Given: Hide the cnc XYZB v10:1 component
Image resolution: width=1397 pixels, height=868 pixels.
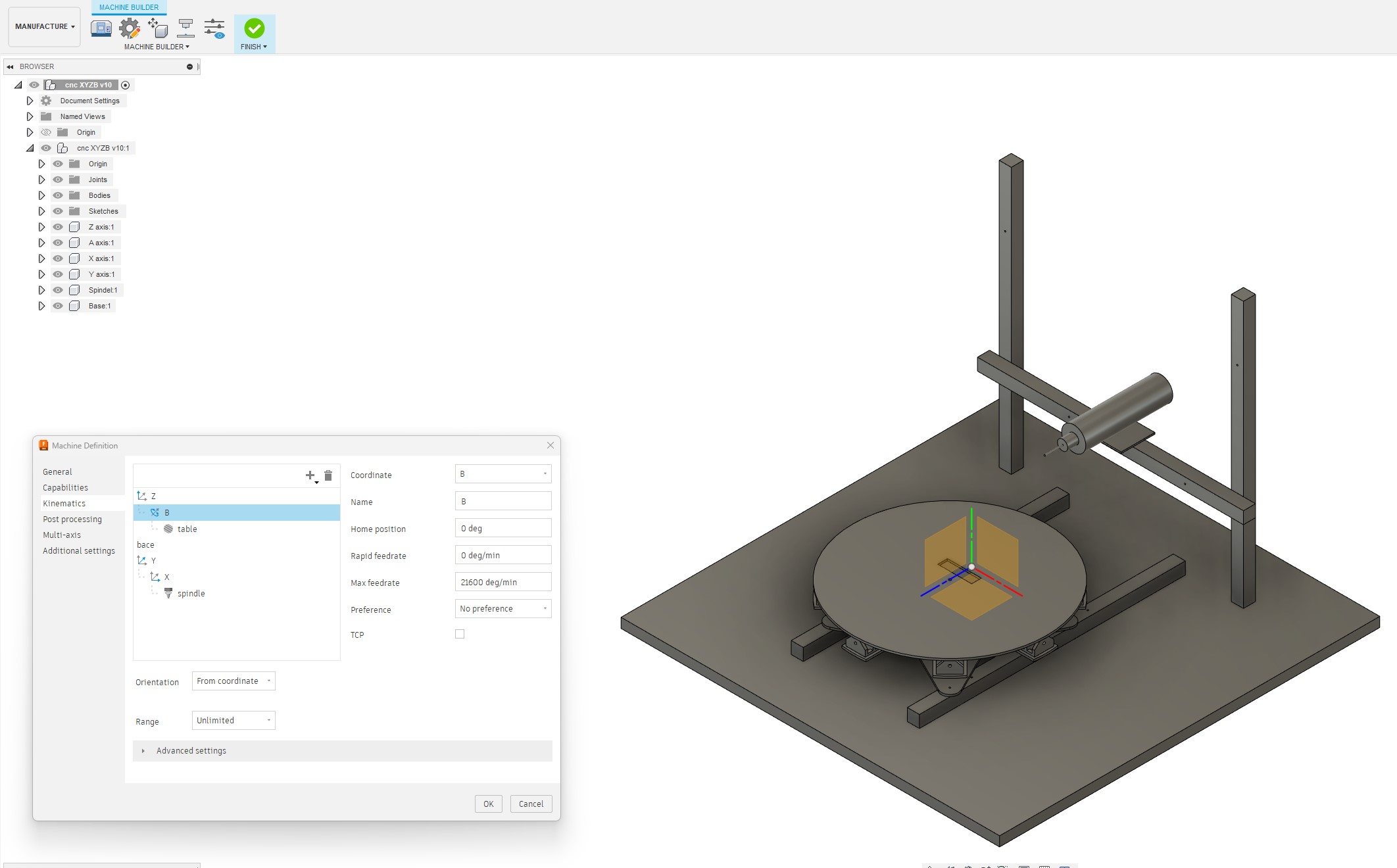Looking at the screenshot, I should 46,148.
